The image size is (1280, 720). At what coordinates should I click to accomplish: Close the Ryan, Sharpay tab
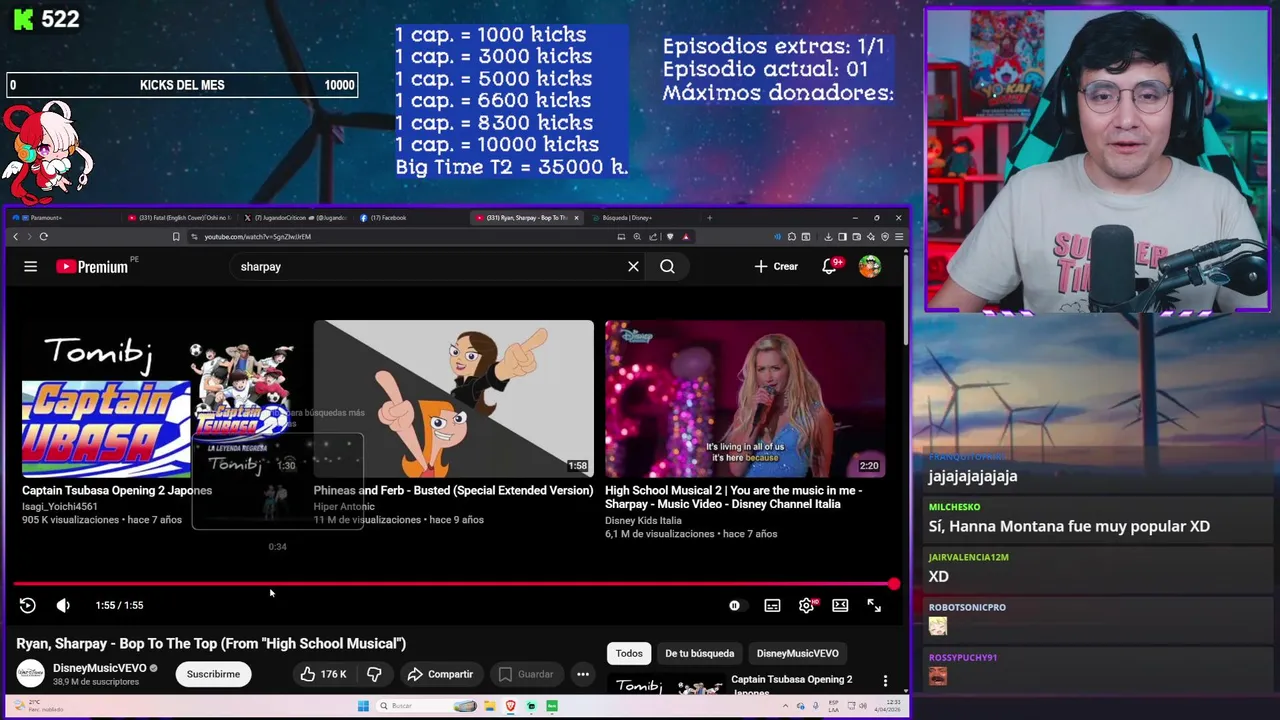(576, 217)
